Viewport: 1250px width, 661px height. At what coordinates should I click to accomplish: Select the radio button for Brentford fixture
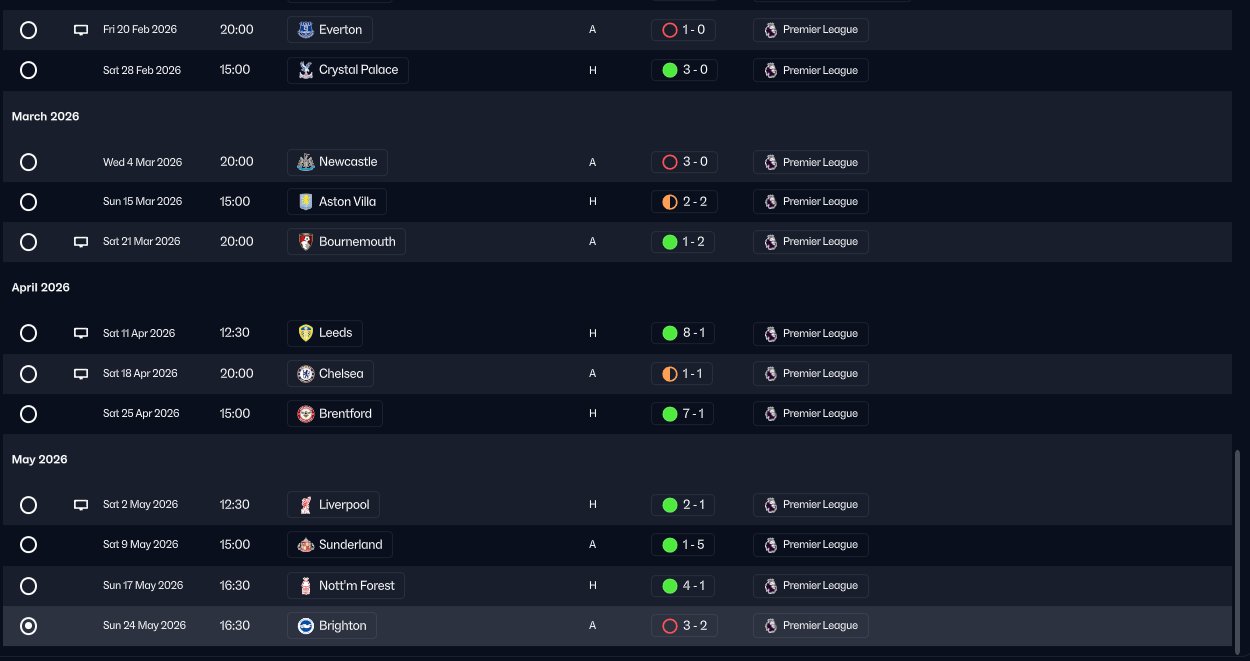pyautogui.click(x=28, y=414)
